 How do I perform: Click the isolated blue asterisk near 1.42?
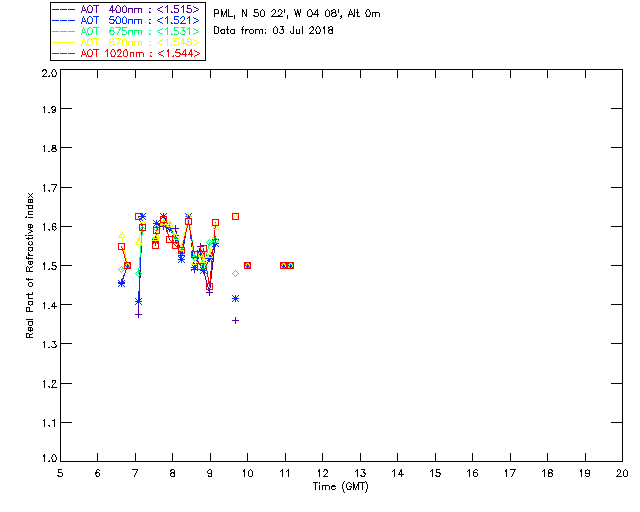pos(236,299)
